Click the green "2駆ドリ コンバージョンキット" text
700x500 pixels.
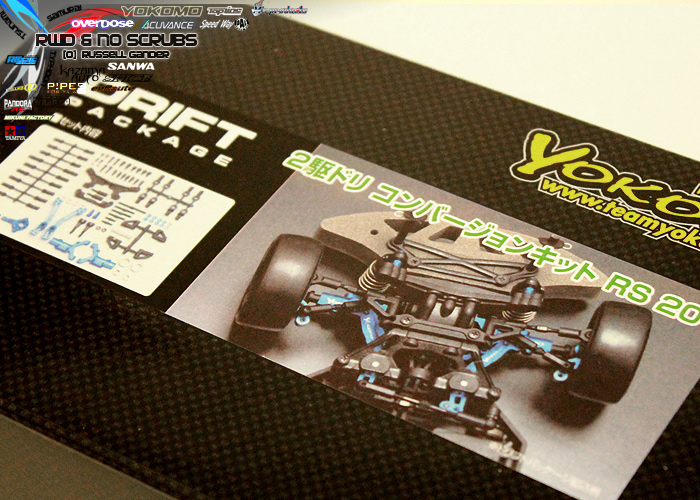438,216
